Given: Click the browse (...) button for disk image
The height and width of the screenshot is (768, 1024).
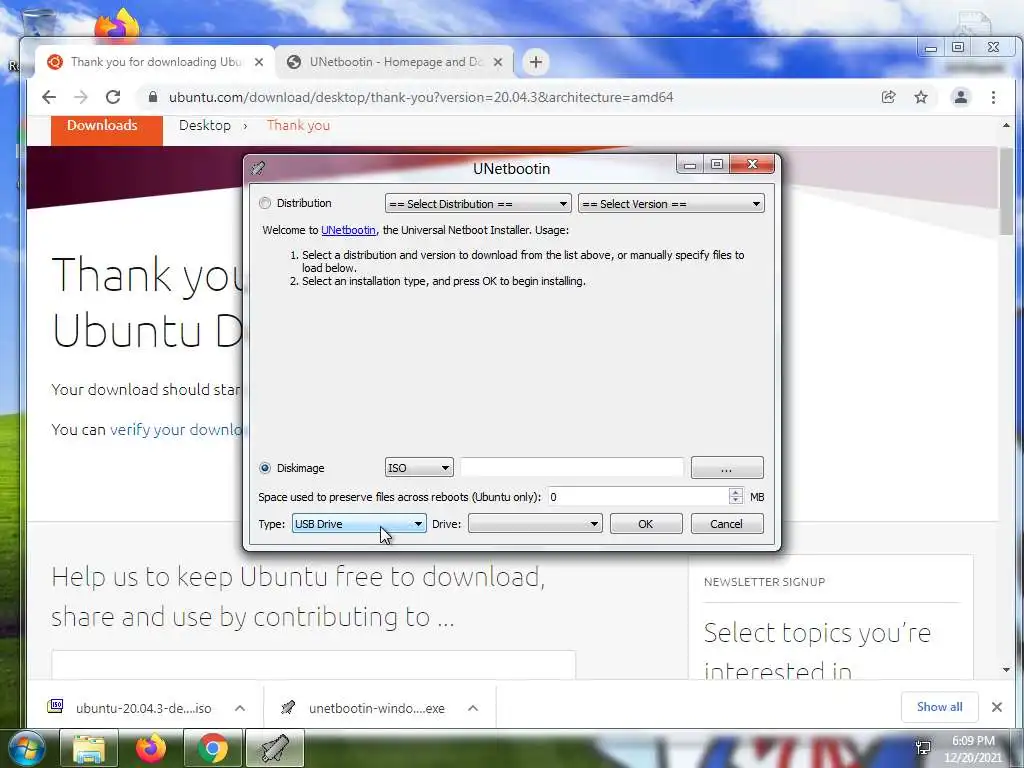Looking at the screenshot, I should (727, 468).
